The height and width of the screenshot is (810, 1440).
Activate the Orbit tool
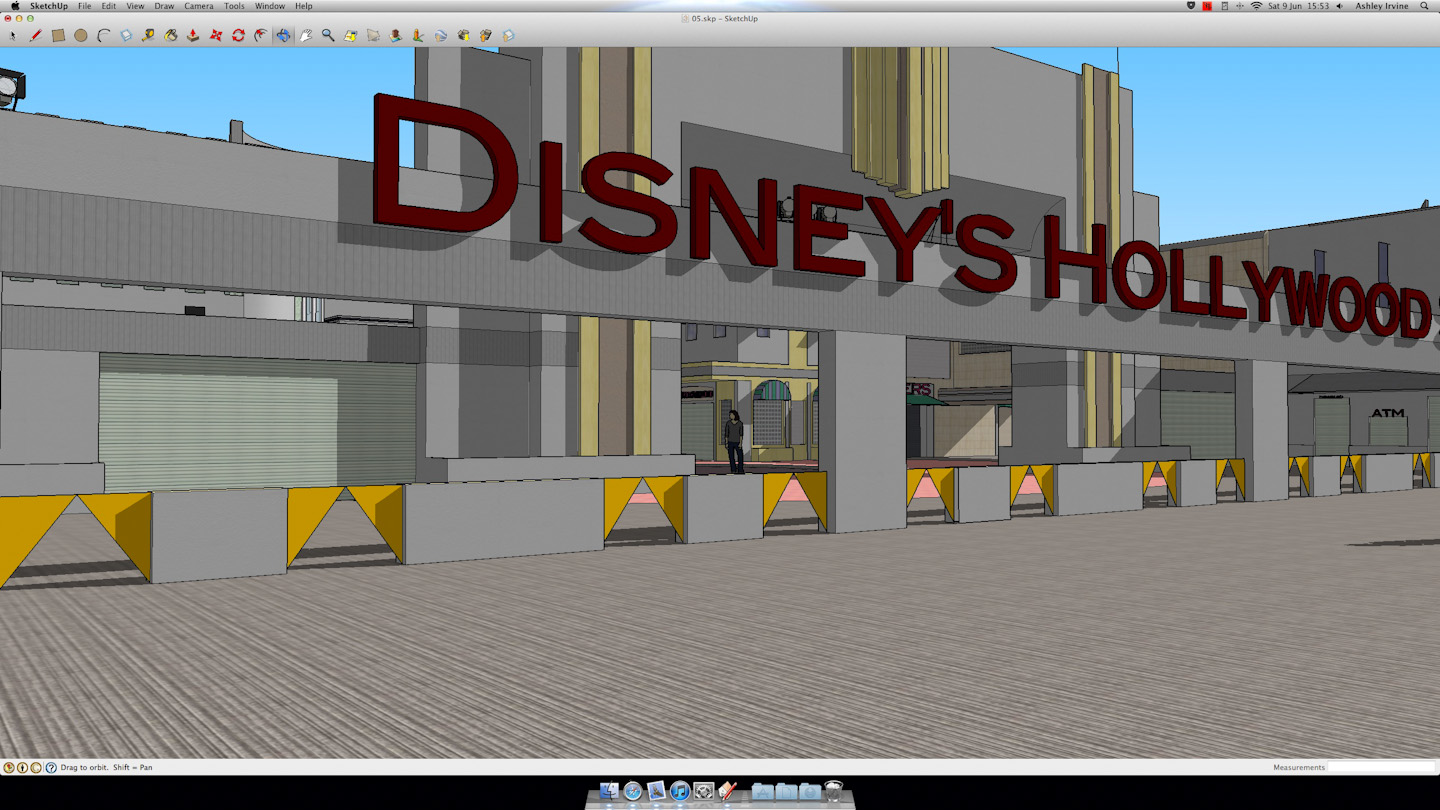[x=283, y=35]
